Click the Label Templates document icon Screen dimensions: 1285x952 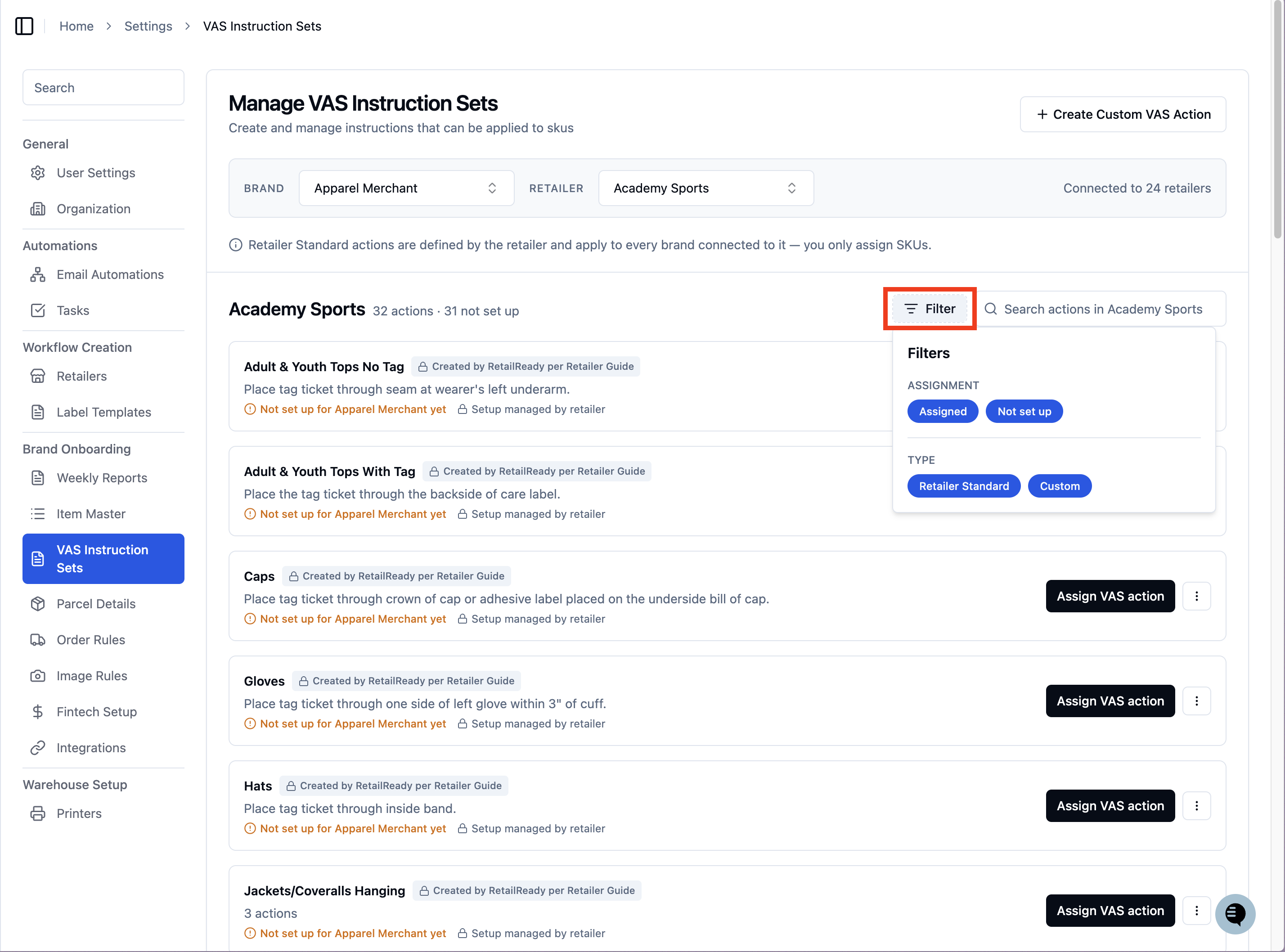click(38, 412)
